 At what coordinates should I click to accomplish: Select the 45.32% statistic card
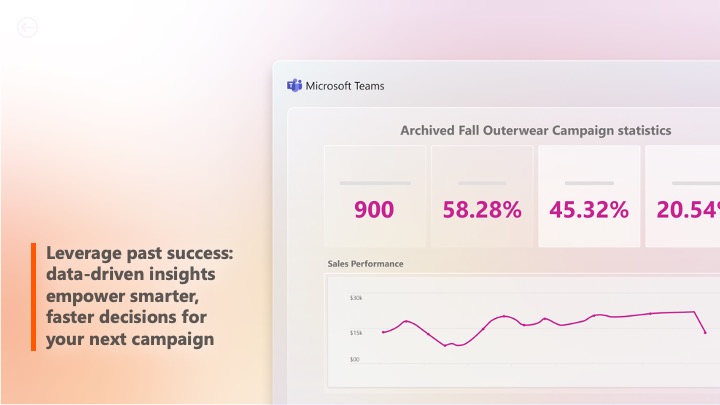pos(589,197)
